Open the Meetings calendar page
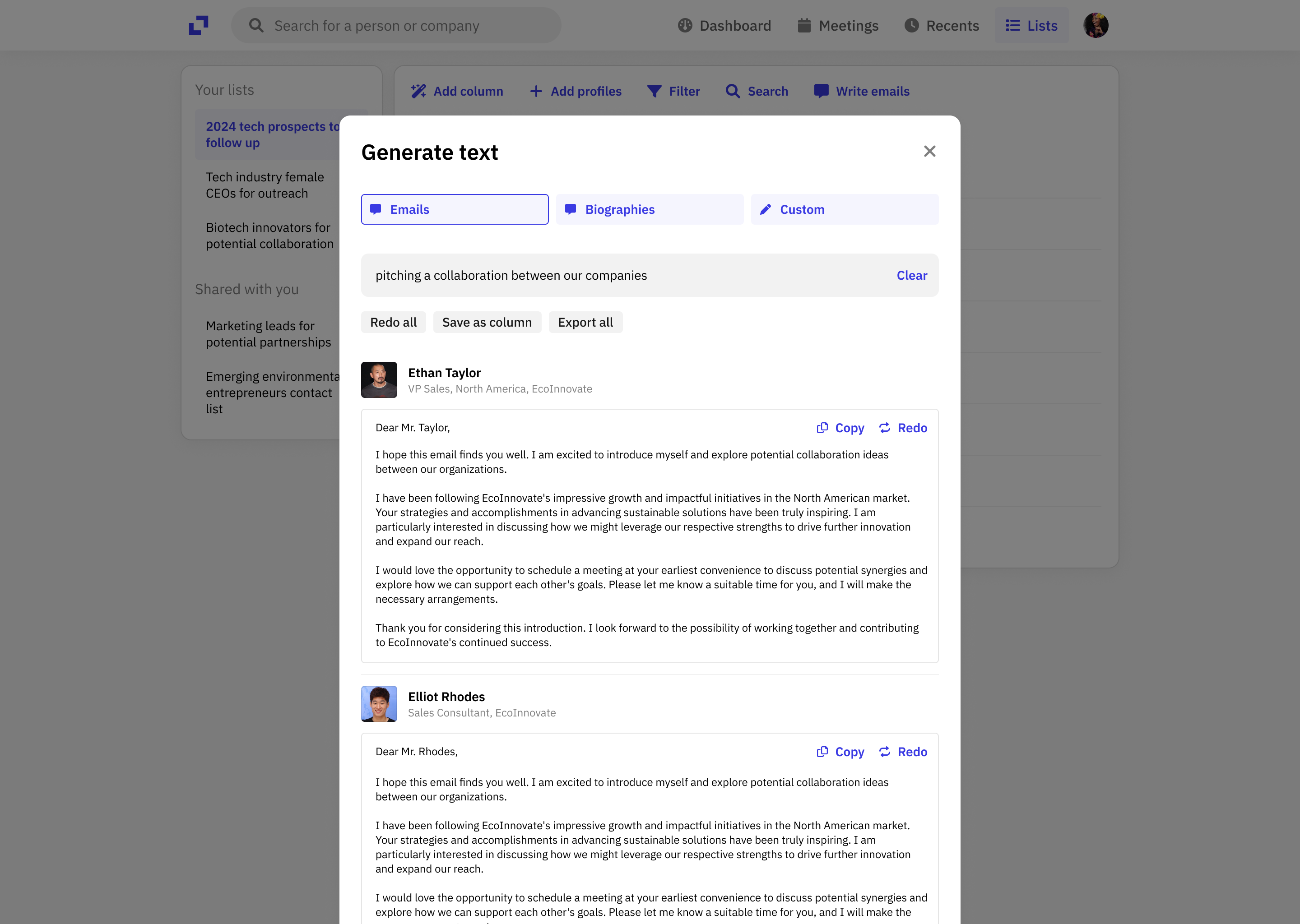This screenshot has width=1300, height=924. click(838, 26)
